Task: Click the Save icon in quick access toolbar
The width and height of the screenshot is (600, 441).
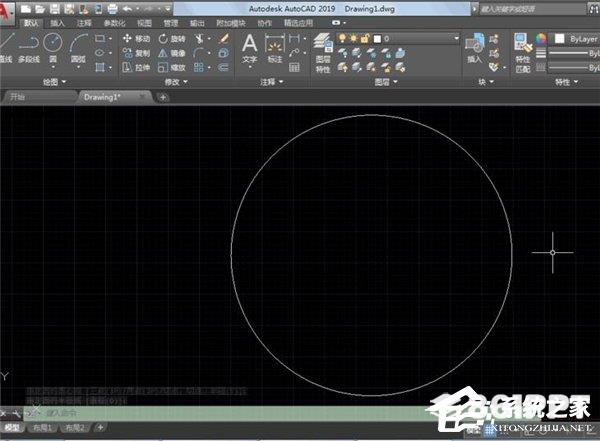Action: click(55, 8)
